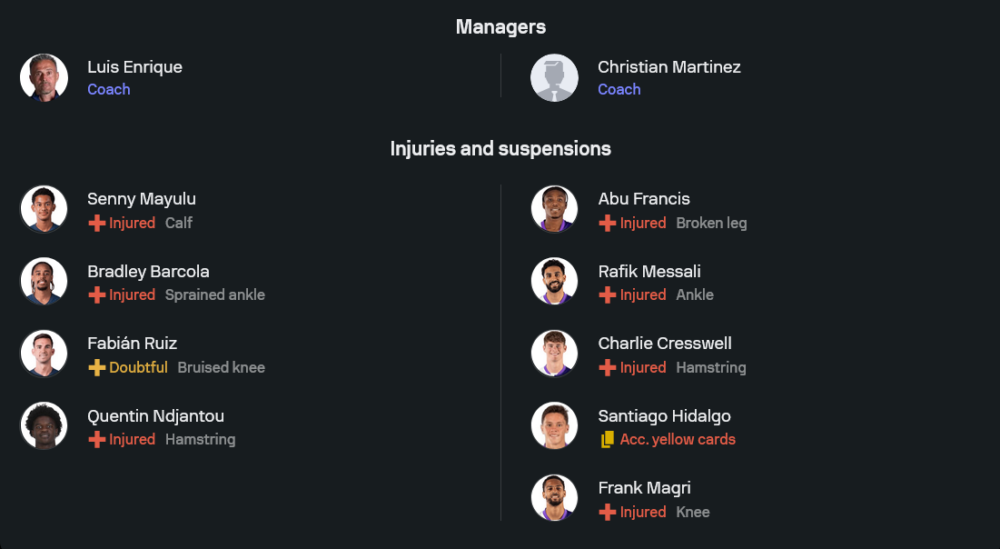Image resolution: width=1000 pixels, height=549 pixels.
Task: Open Luis Enrique's manager photo
Action: [x=44, y=78]
